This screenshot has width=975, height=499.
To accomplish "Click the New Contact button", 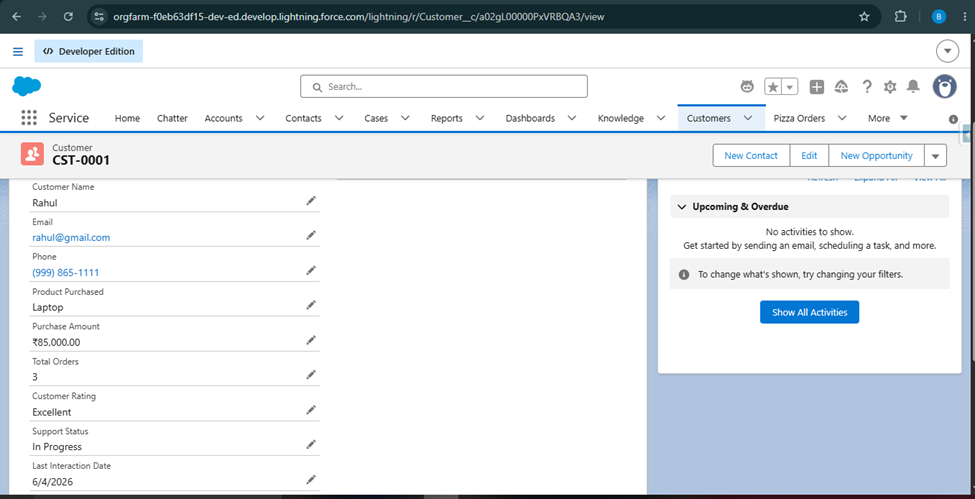I will click(x=751, y=156).
